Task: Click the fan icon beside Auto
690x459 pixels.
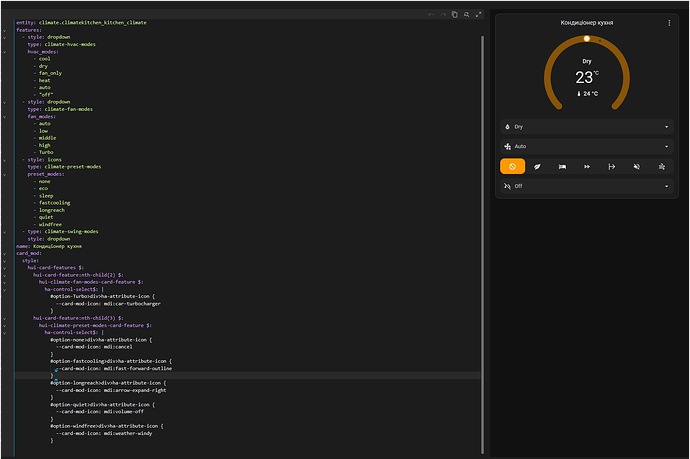Action: click(x=507, y=147)
